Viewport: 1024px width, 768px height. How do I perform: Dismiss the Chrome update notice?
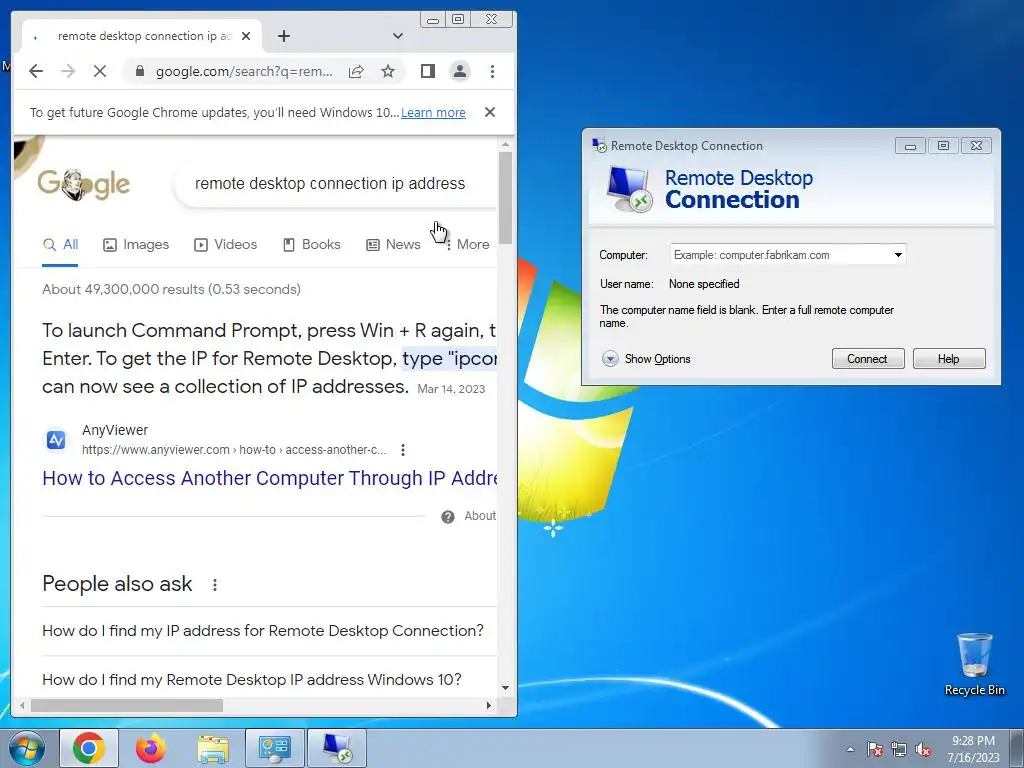pos(490,112)
